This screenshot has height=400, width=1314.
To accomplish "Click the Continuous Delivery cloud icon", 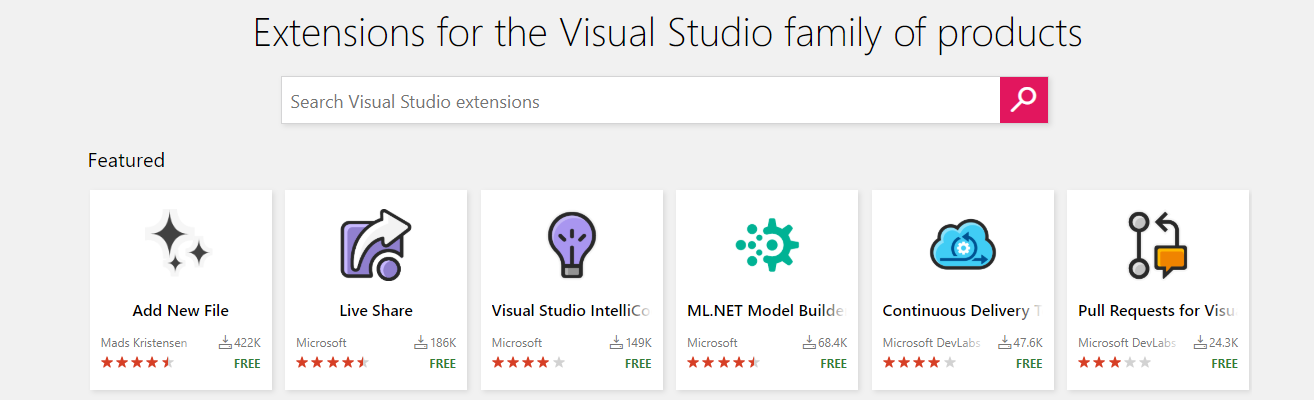I will pos(962,245).
